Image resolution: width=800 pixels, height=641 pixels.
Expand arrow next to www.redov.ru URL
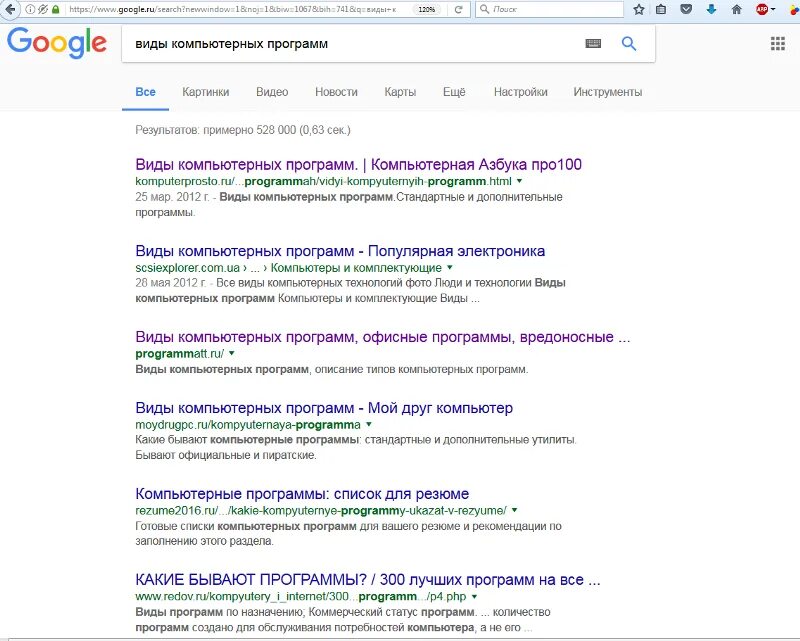474,597
